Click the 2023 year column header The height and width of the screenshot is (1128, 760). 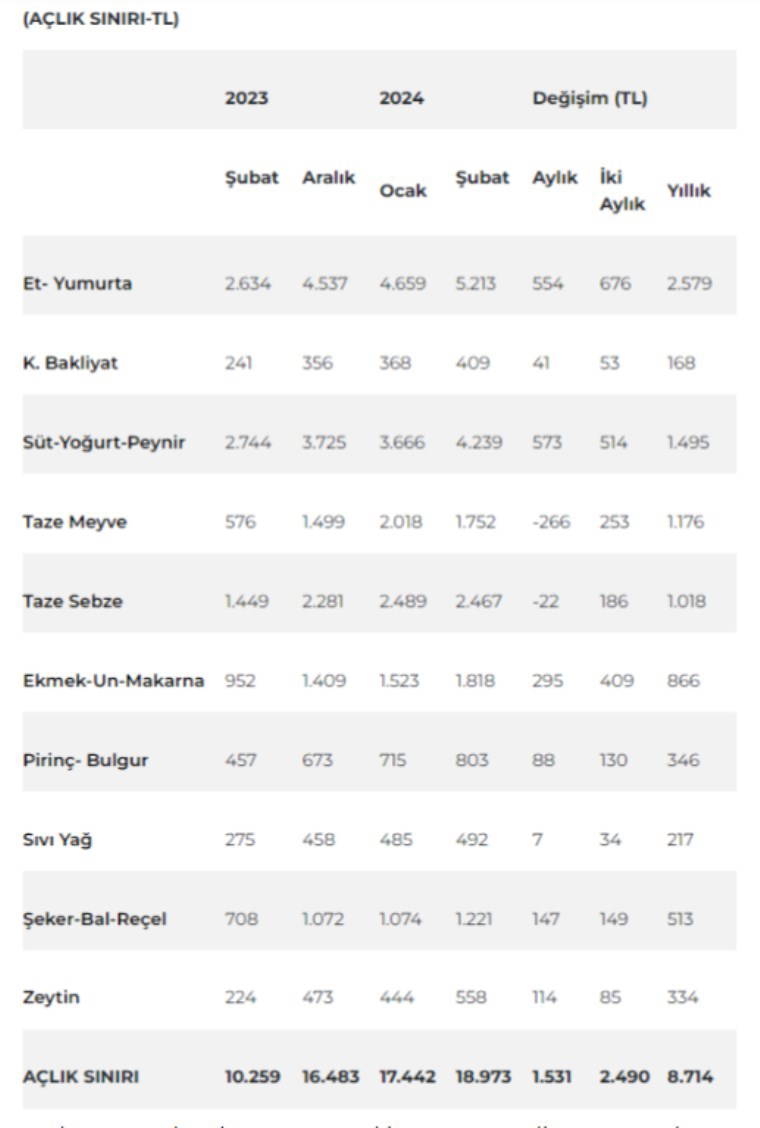click(x=246, y=99)
